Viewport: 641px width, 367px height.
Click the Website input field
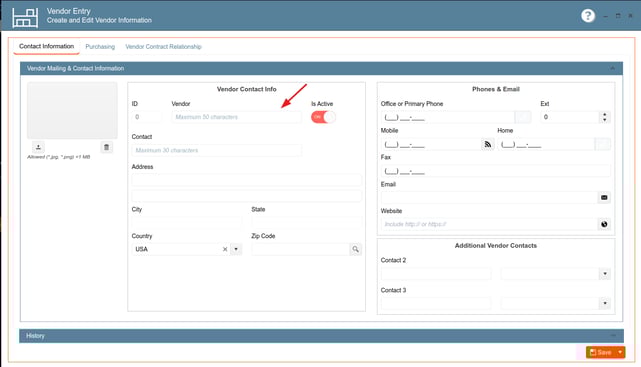click(x=489, y=224)
